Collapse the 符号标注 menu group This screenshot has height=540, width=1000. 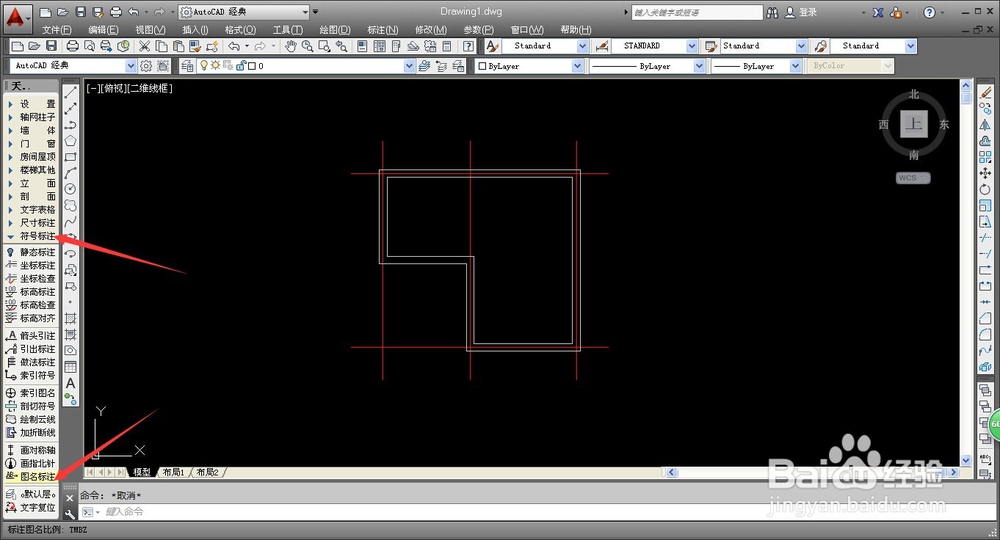tap(31, 237)
